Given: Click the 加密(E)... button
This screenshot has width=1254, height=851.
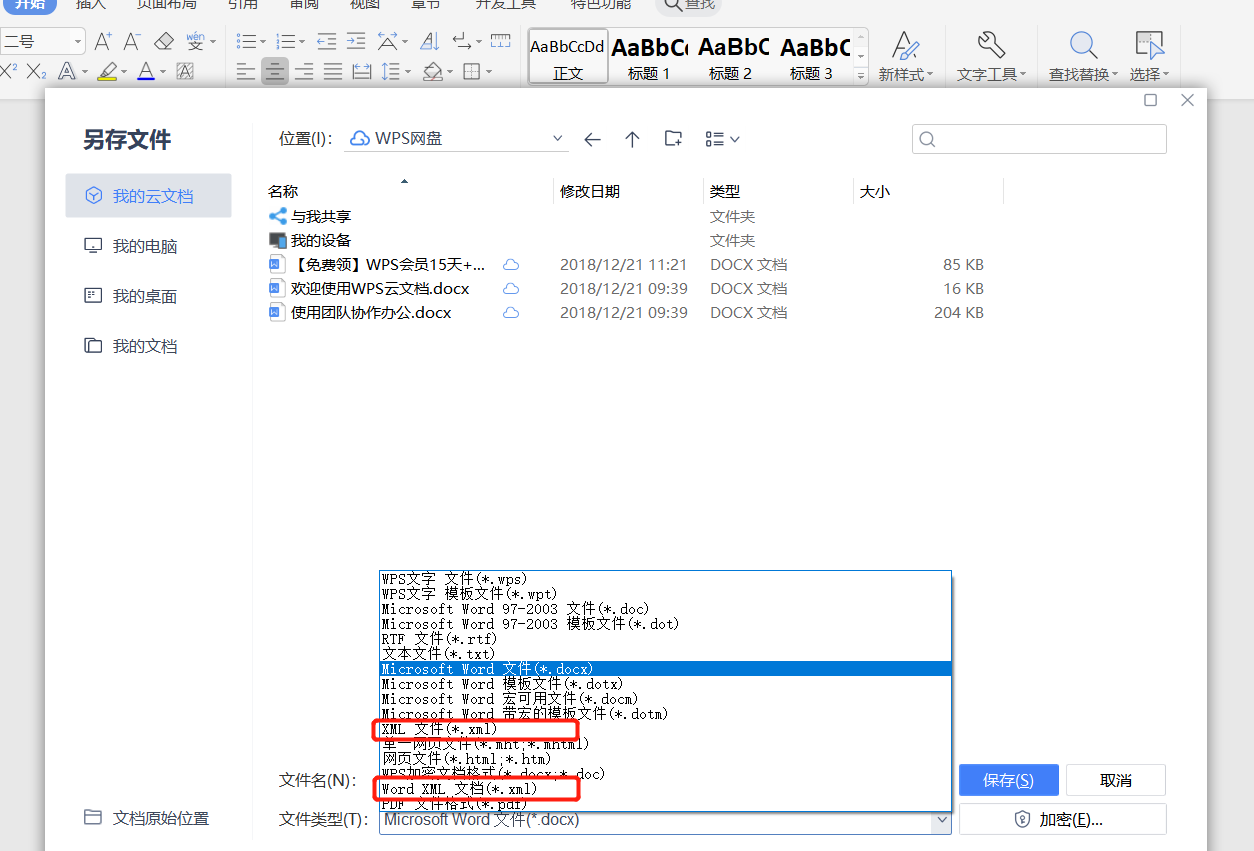Looking at the screenshot, I should (1062, 819).
